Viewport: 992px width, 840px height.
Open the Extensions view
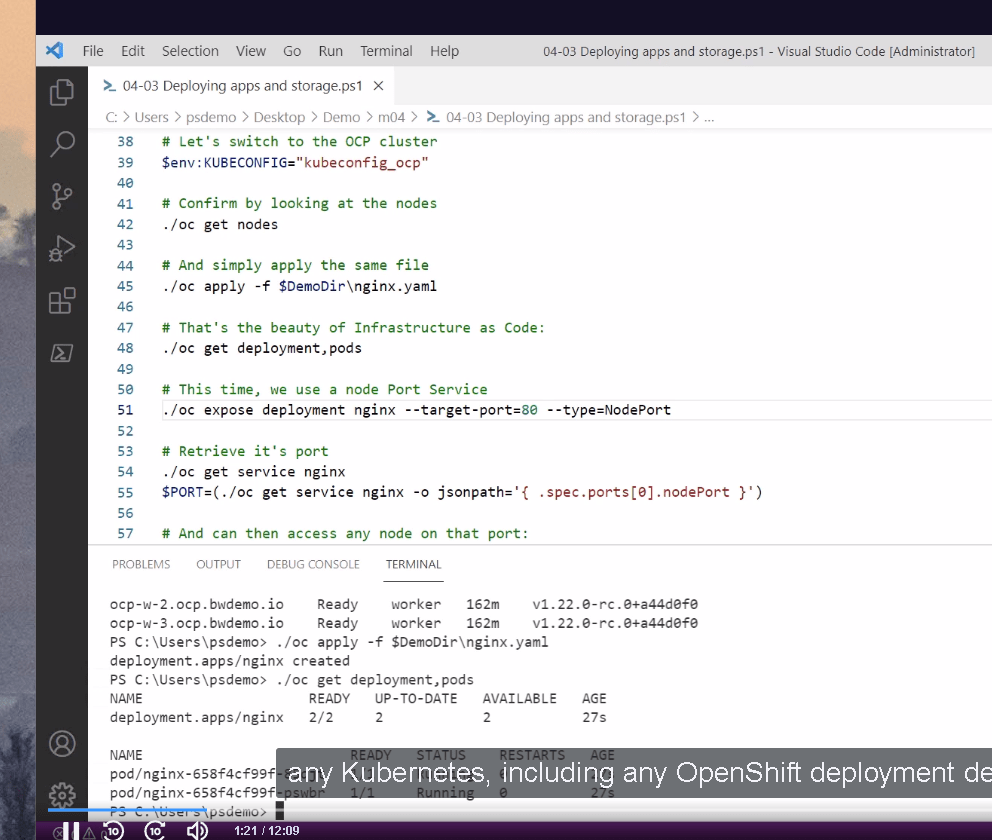coord(62,300)
